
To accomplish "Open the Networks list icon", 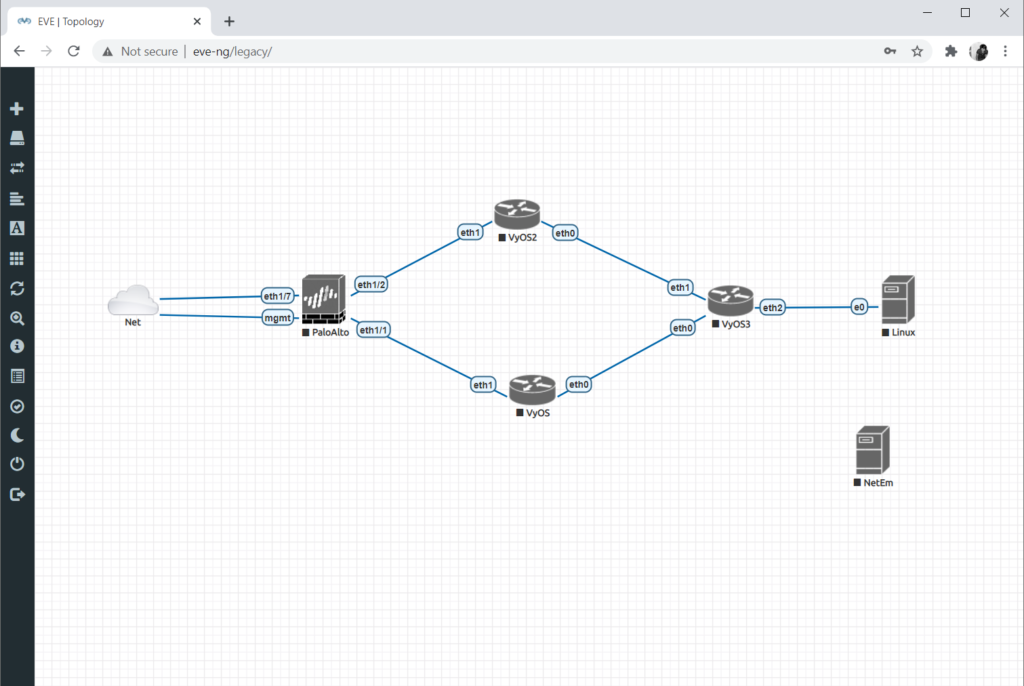I will pos(17,168).
